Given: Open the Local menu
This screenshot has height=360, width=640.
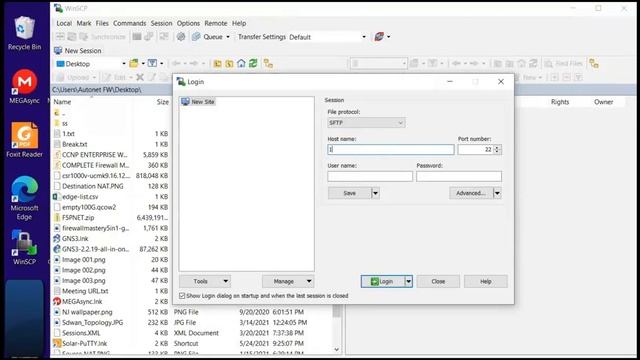Looking at the screenshot, I should pos(64,23).
